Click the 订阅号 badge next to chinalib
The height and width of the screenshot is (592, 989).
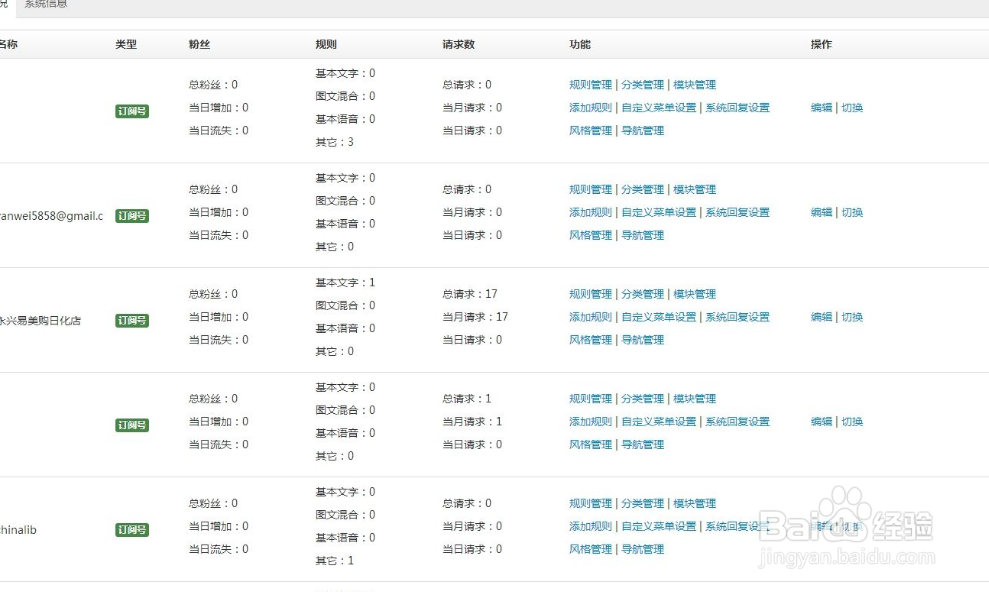pyautogui.click(x=131, y=530)
